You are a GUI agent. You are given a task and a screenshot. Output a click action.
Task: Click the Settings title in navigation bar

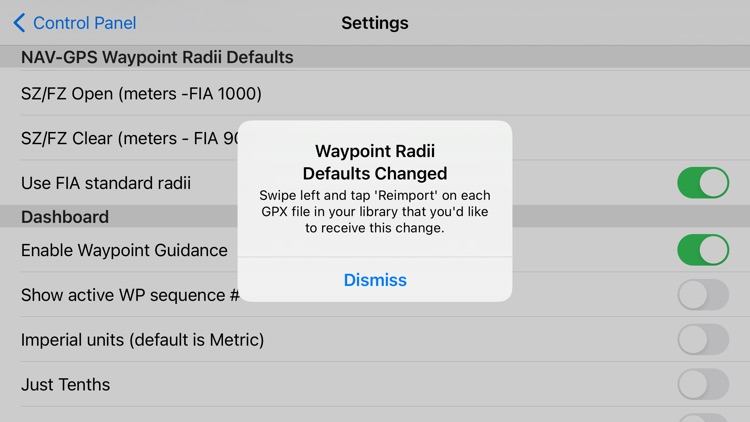point(375,23)
